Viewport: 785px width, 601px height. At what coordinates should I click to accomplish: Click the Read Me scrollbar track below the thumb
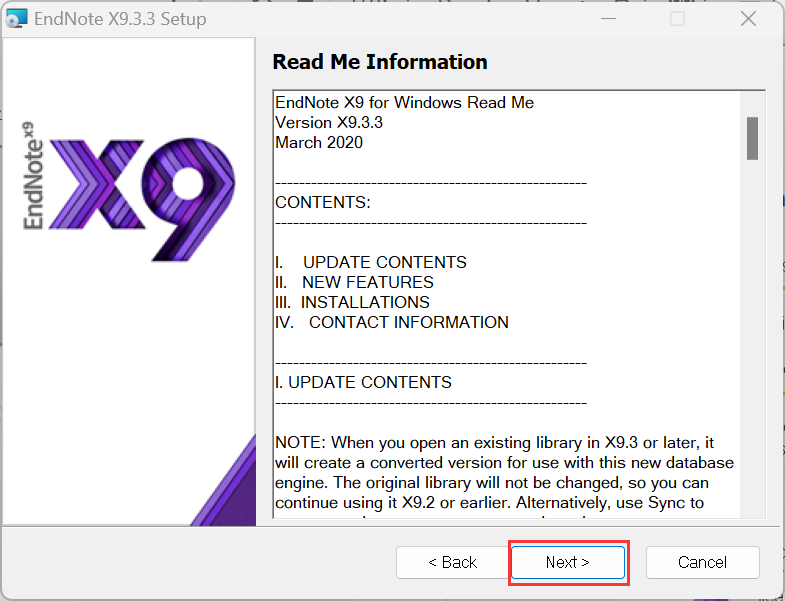coord(752,341)
